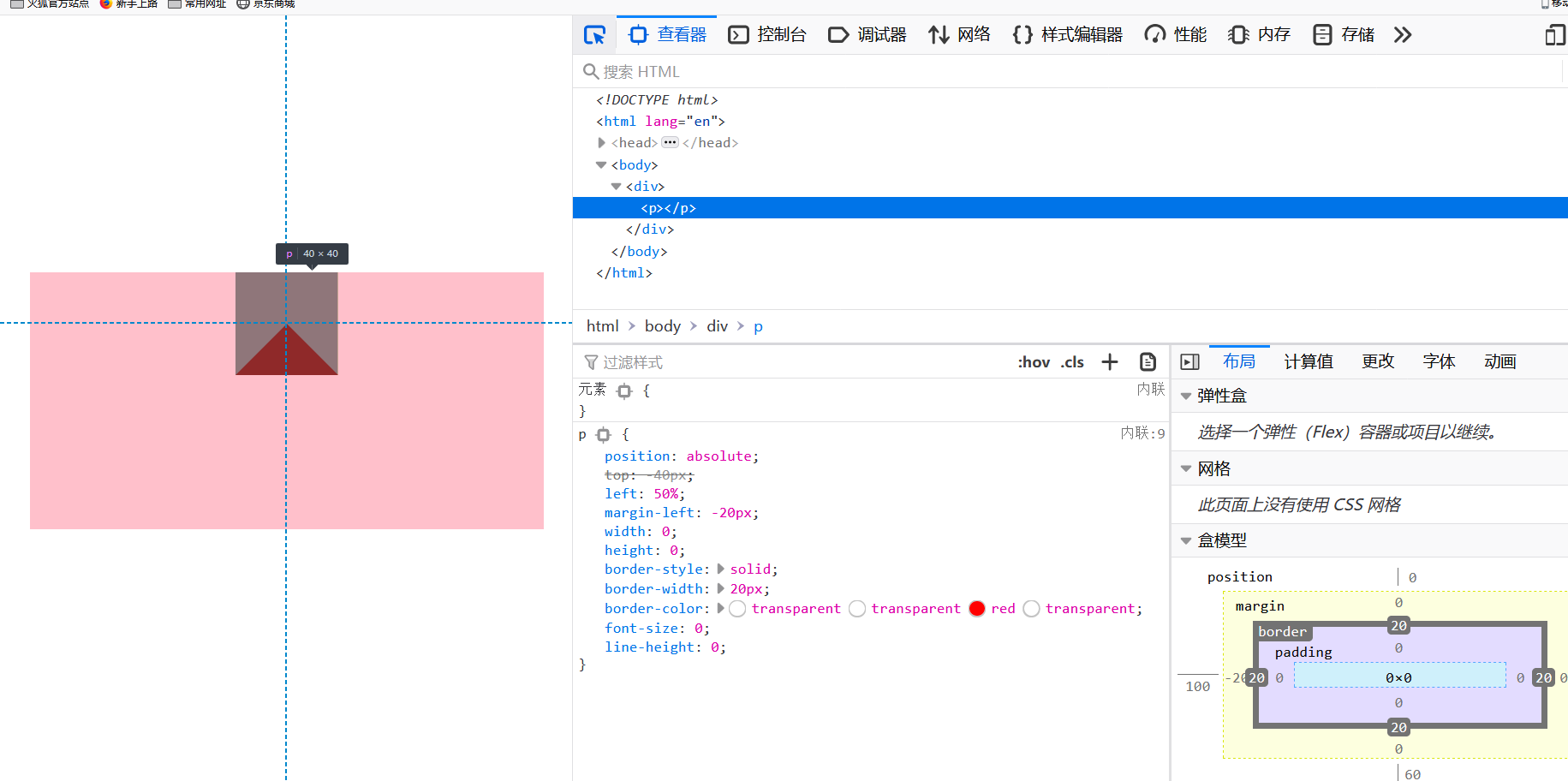Edit the box model position value 0
The image size is (1568, 781).
coord(1412,578)
